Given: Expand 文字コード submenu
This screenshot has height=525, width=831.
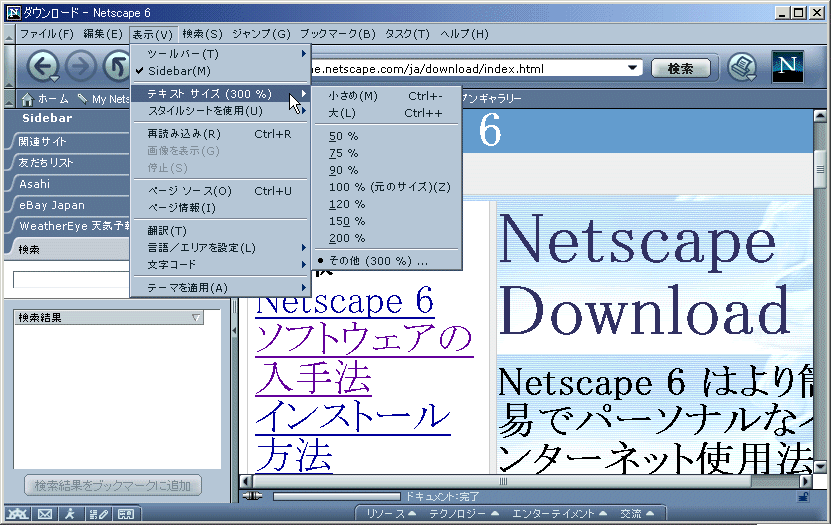Looking at the screenshot, I should tap(220, 264).
